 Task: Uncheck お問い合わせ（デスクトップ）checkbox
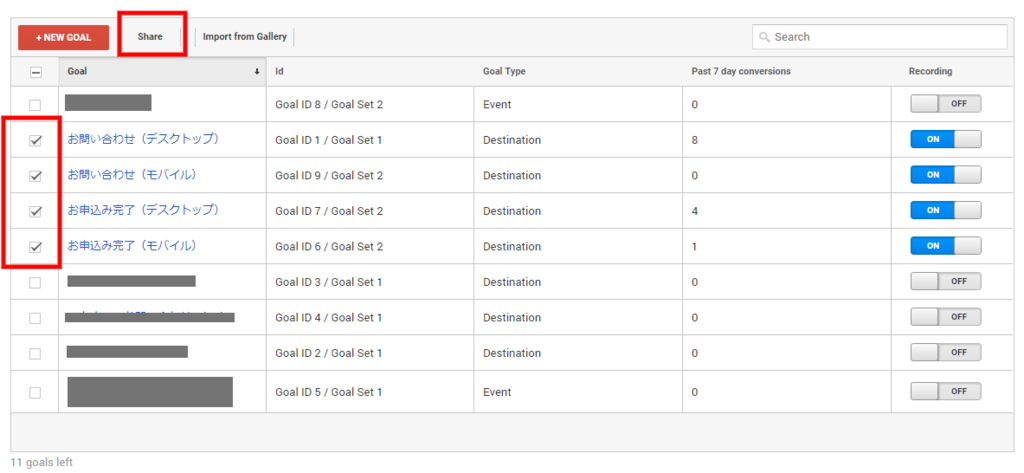(36, 140)
